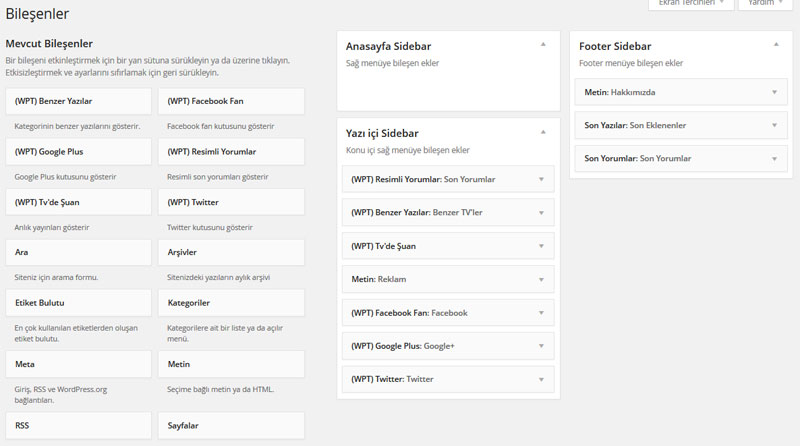Click the available Metin widget
Screen dimensions: 800x446
(231, 364)
